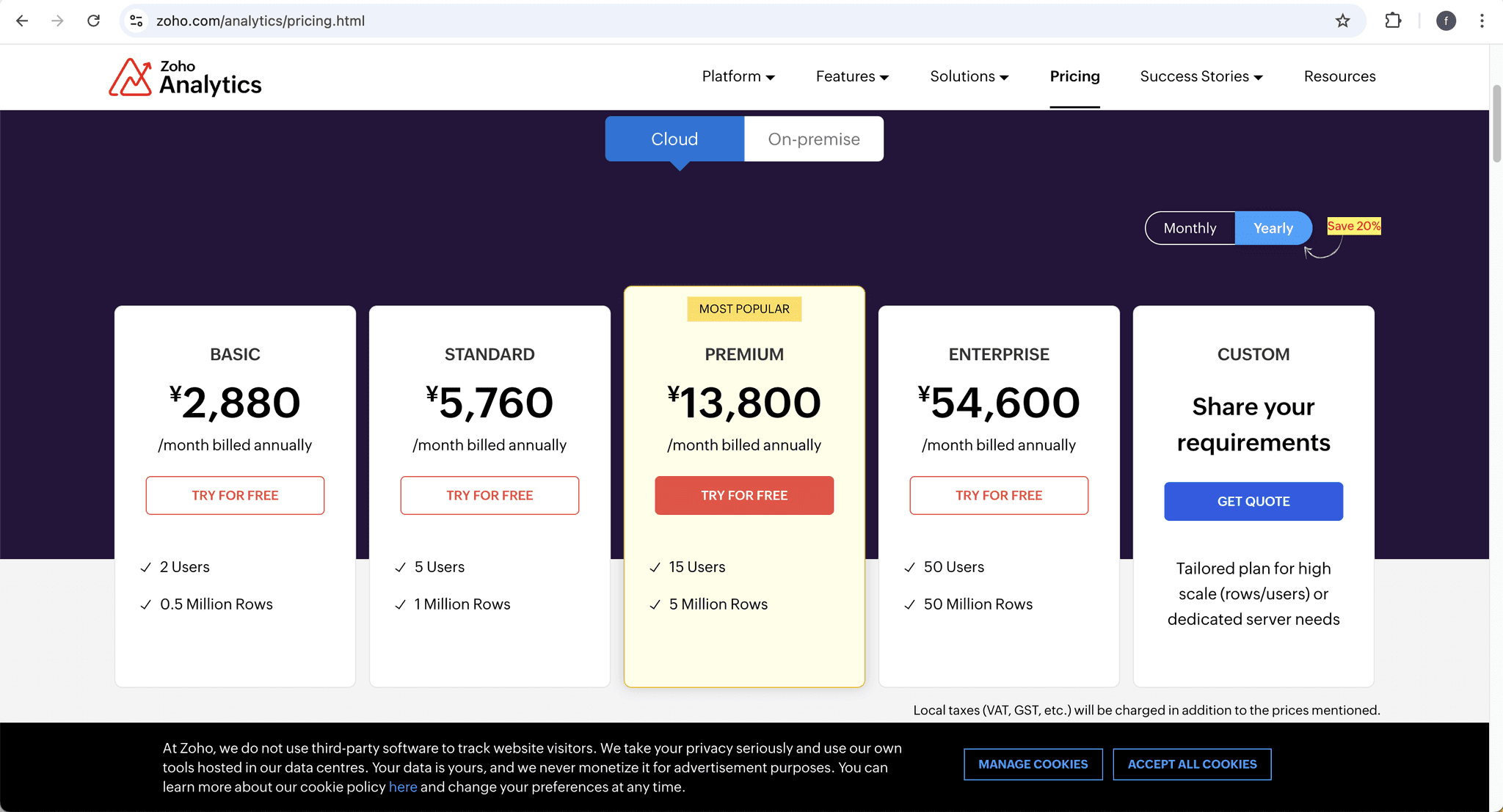Open Chrome's three-dot menu
1503x812 pixels.
pyautogui.click(x=1482, y=21)
